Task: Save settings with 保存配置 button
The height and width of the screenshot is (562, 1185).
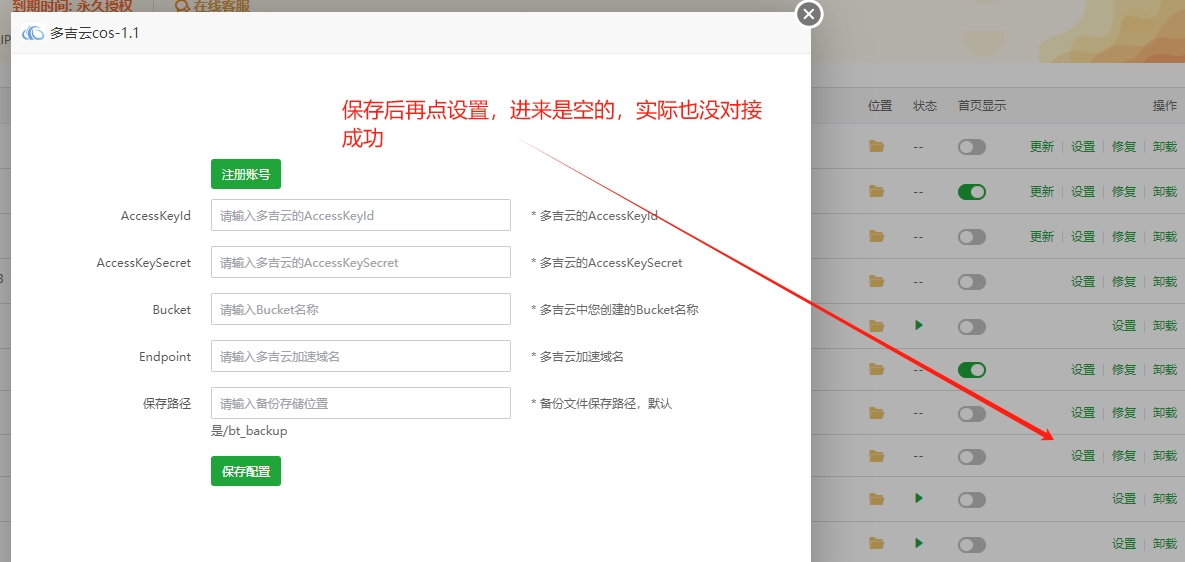Action: tap(246, 471)
